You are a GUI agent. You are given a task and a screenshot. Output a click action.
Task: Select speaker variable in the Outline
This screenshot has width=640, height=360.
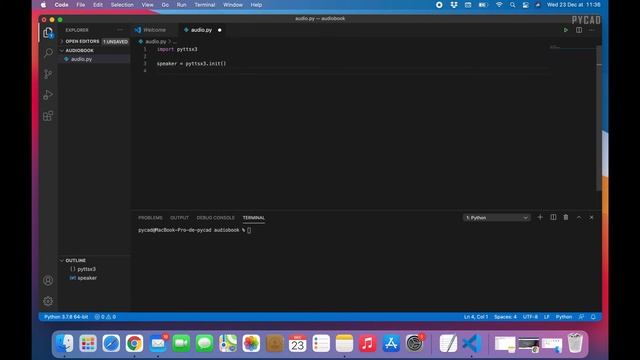click(x=87, y=278)
